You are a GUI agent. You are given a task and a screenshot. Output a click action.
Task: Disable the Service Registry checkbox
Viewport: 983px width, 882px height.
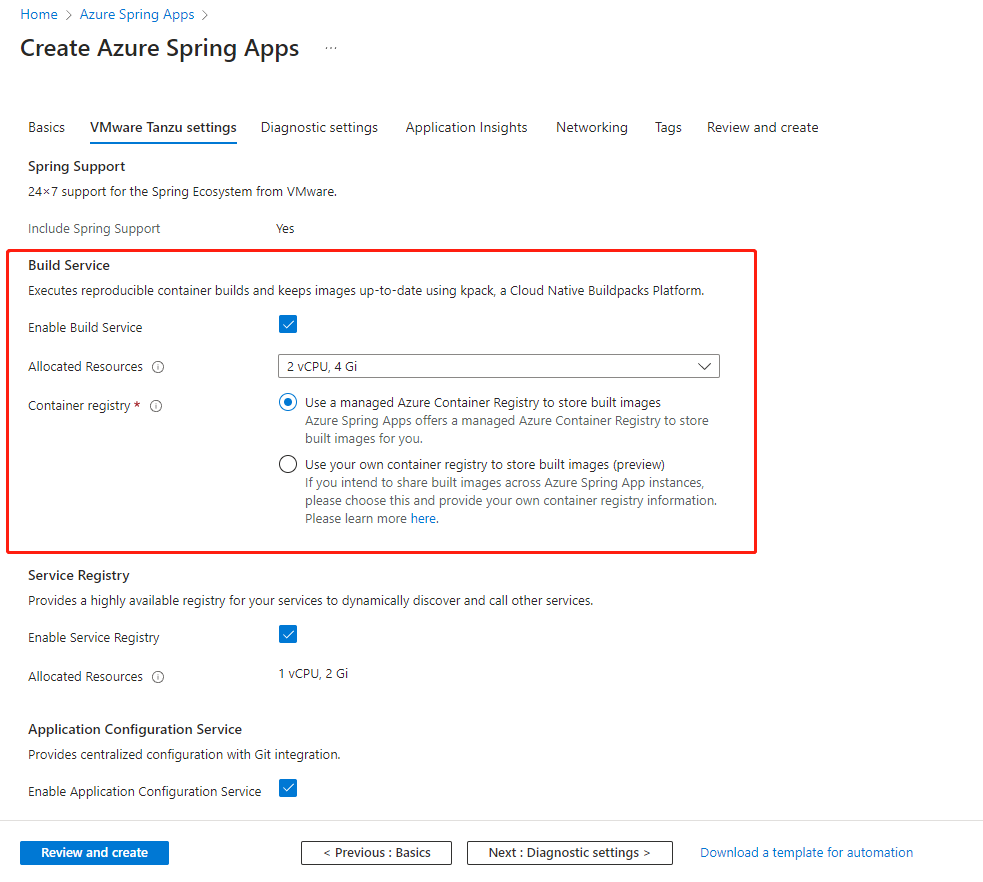pos(288,634)
